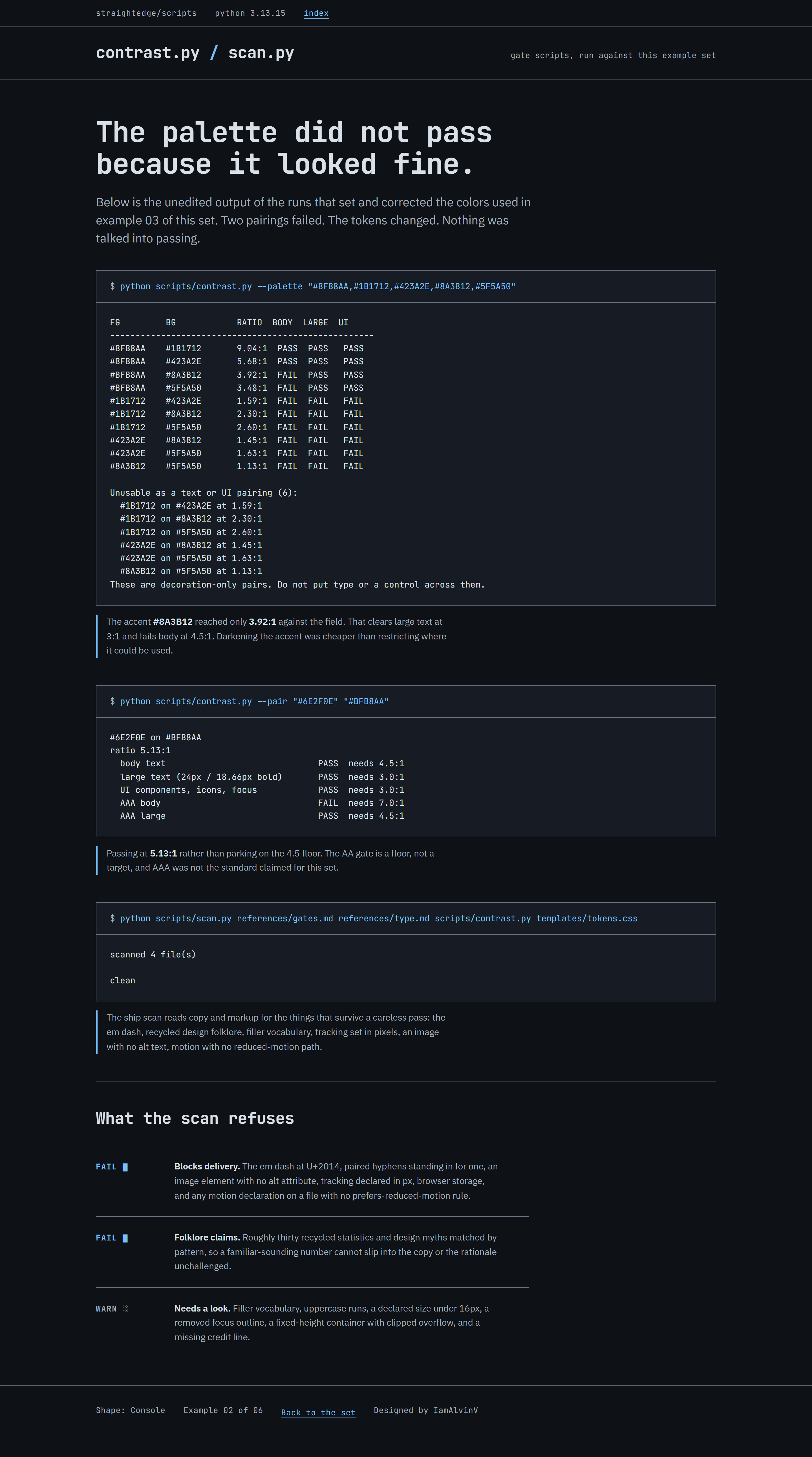
Task: Click the 'What the scan refuses' heading
Action: coord(195,1119)
